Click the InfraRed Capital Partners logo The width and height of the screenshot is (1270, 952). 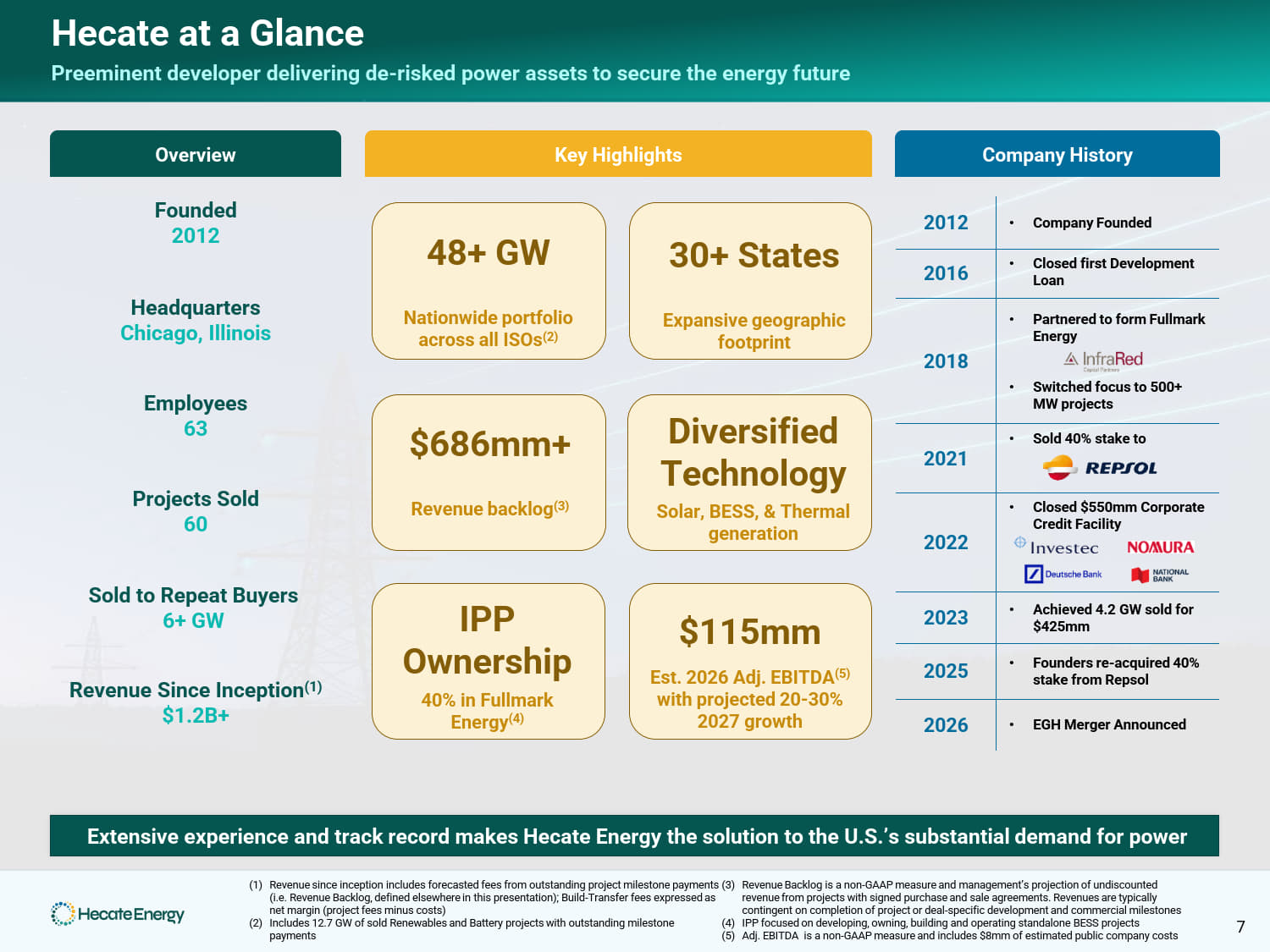point(1103,360)
